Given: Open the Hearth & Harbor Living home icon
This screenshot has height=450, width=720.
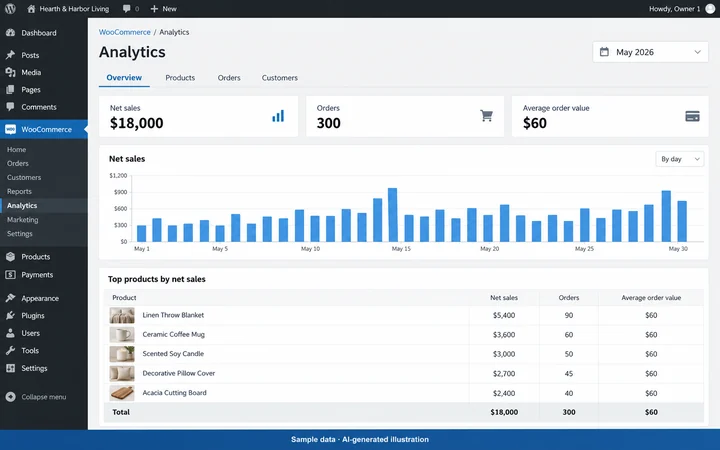Looking at the screenshot, I should coord(31,9).
